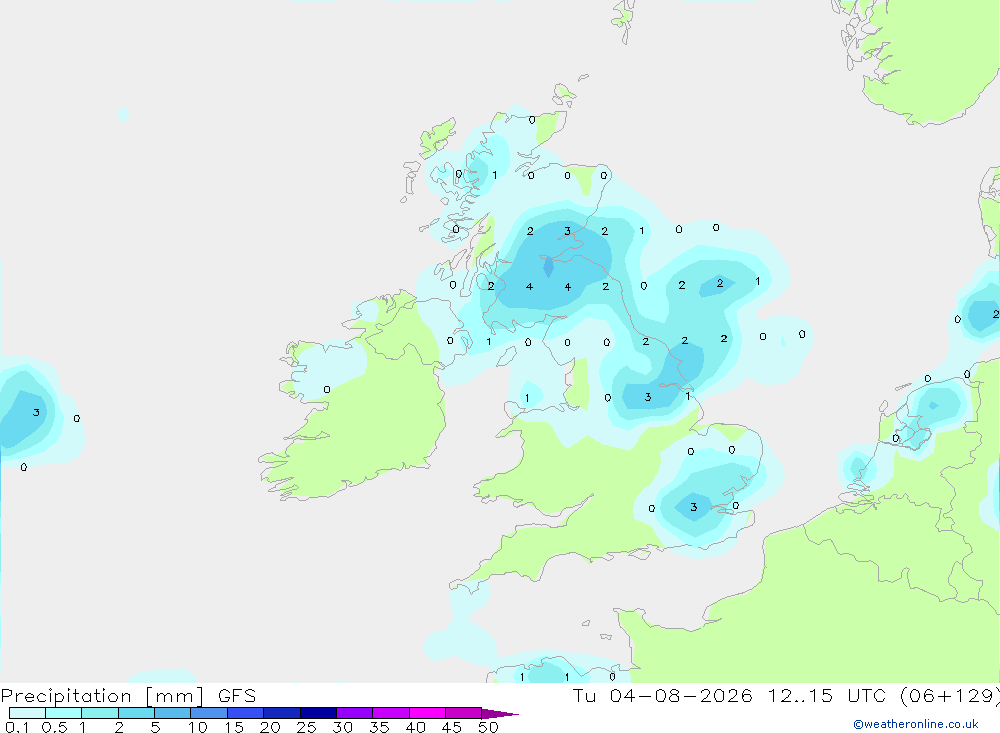This screenshot has height=733, width=1000.
Task: Click the 0.5–1 mm legend color swatch
Action: point(64,713)
